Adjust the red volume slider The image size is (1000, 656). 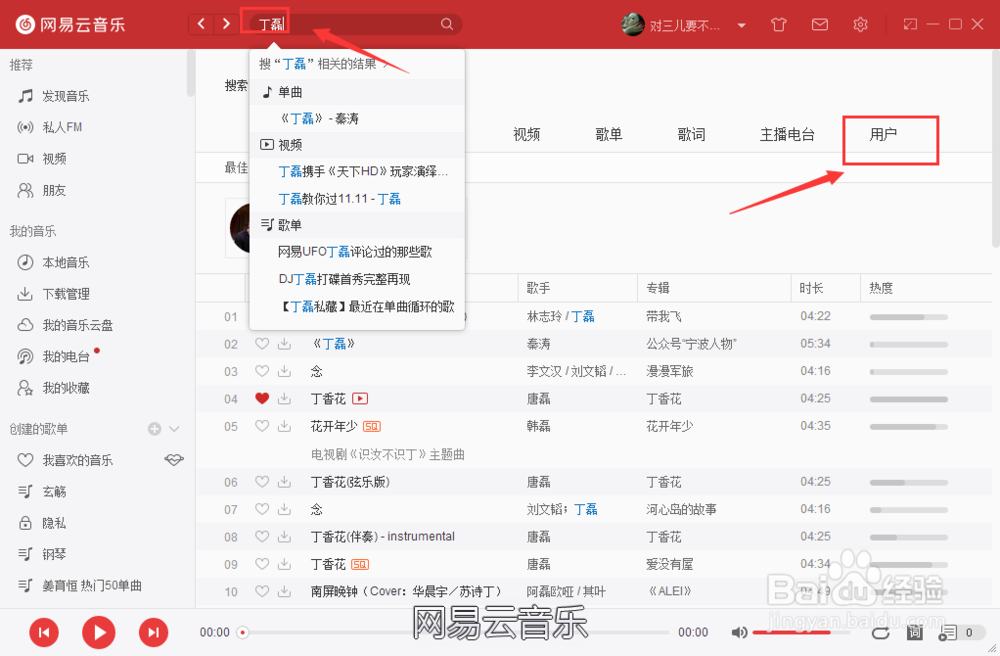[x=800, y=632]
